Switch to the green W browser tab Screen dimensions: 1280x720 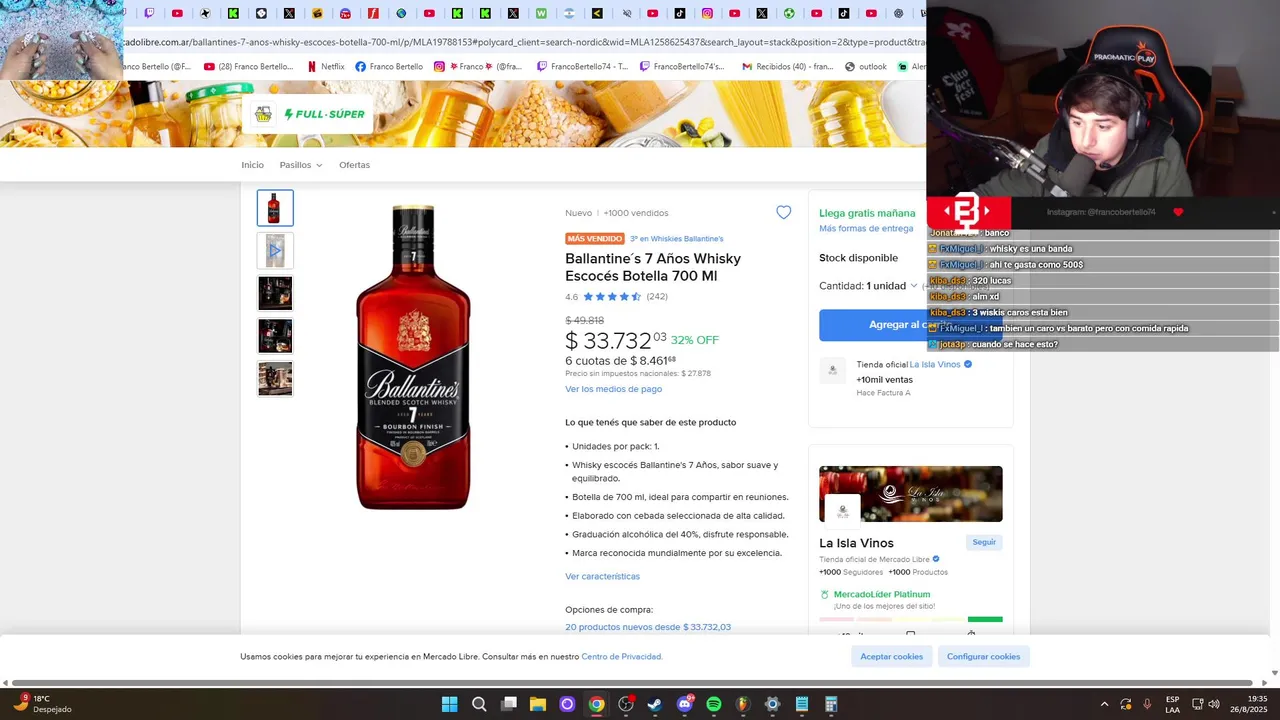click(x=541, y=13)
